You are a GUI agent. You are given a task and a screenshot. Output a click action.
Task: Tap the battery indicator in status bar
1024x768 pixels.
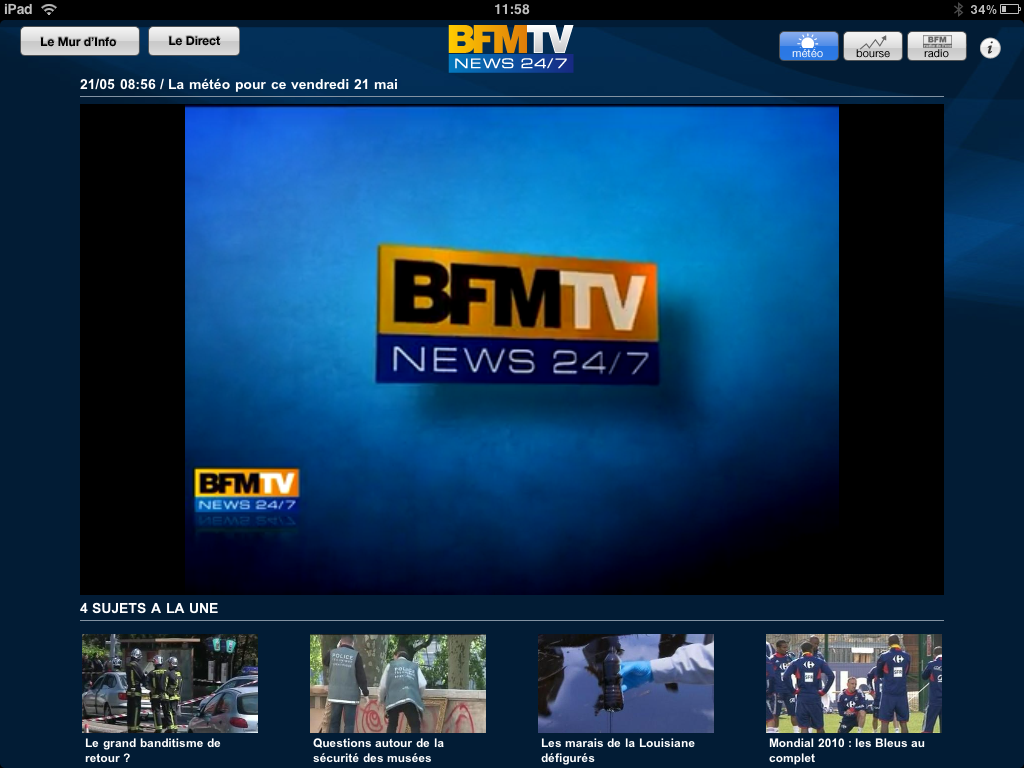tap(1009, 9)
